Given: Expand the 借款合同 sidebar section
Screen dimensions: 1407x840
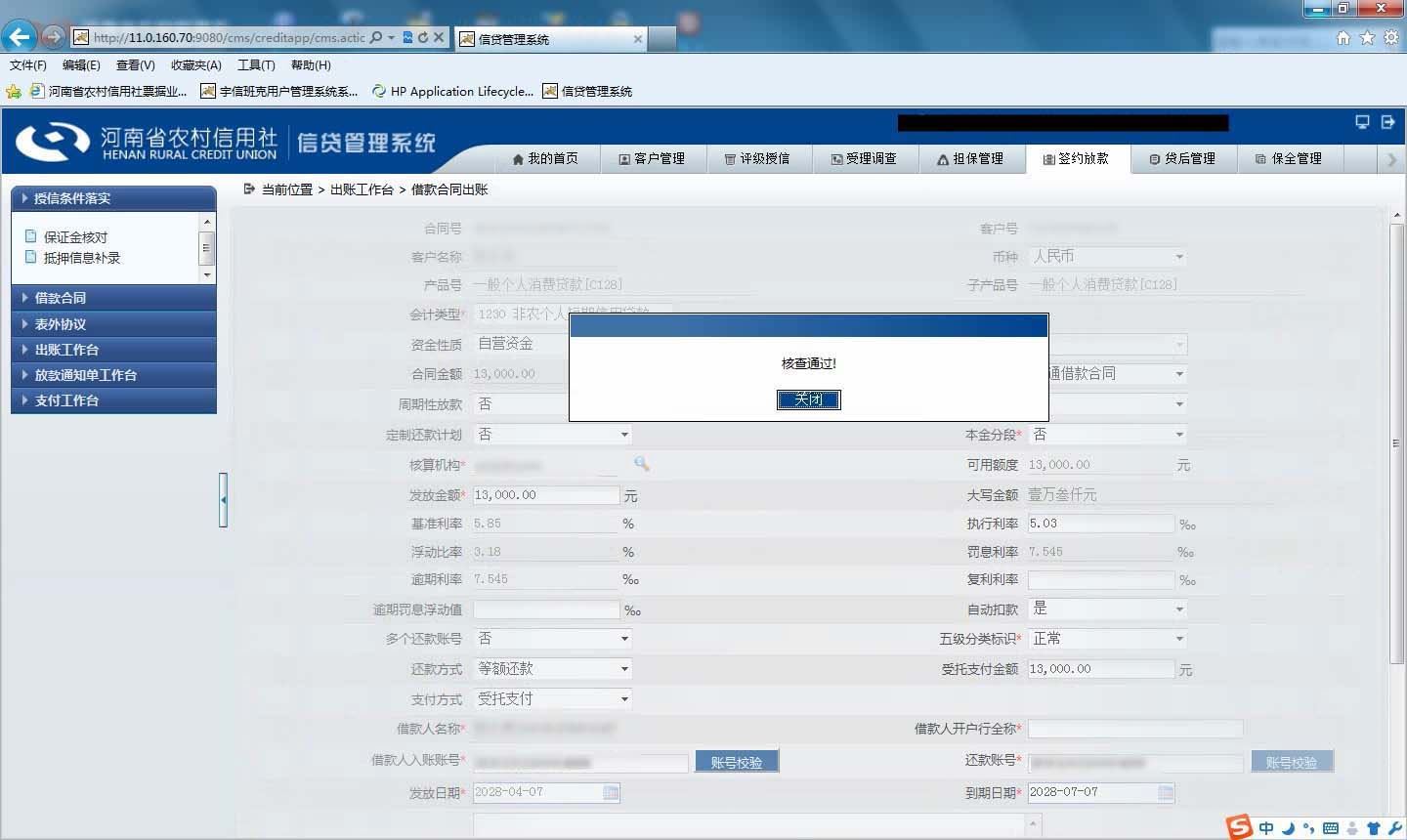Looking at the screenshot, I should (x=113, y=298).
